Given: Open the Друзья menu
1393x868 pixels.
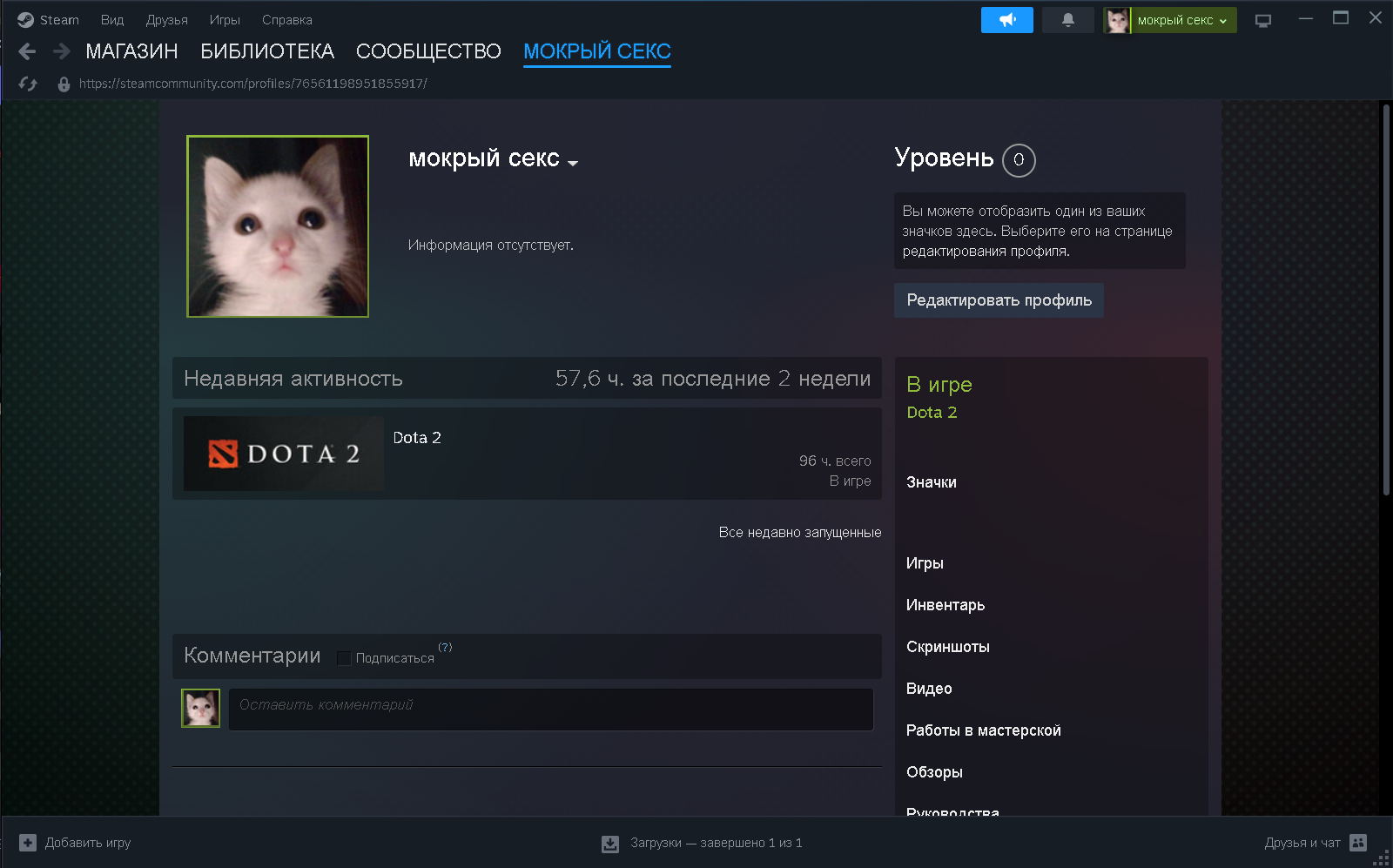Looking at the screenshot, I should pyautogui.click(x=167, y=20).
